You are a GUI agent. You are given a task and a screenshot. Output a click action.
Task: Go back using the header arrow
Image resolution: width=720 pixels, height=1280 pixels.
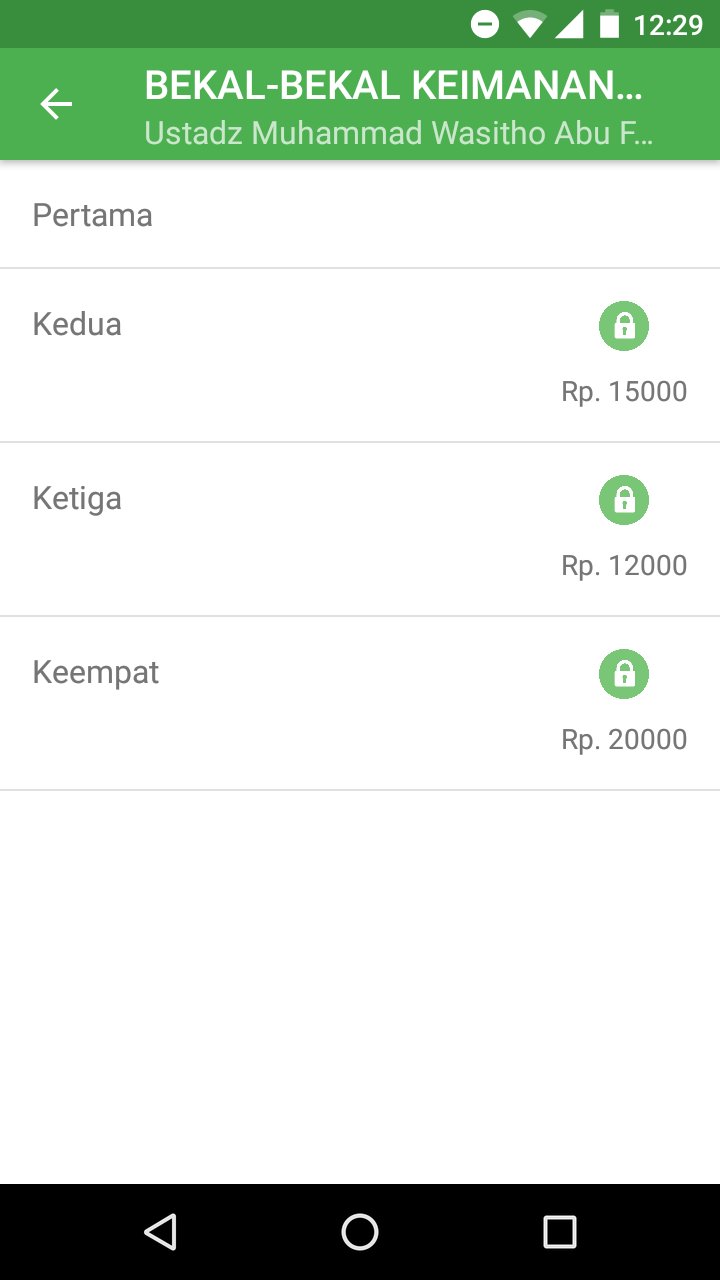pyautogui.click(x=56, y=104)
